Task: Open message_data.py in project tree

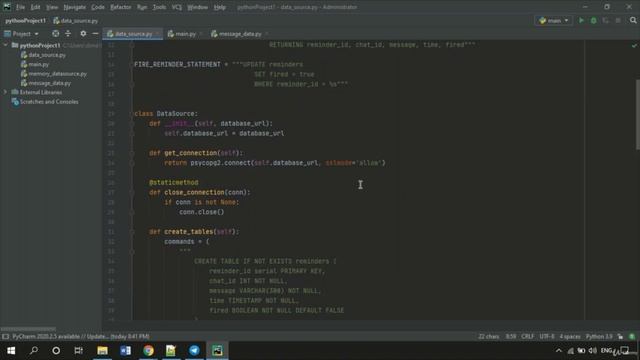Action: (46, 83)
